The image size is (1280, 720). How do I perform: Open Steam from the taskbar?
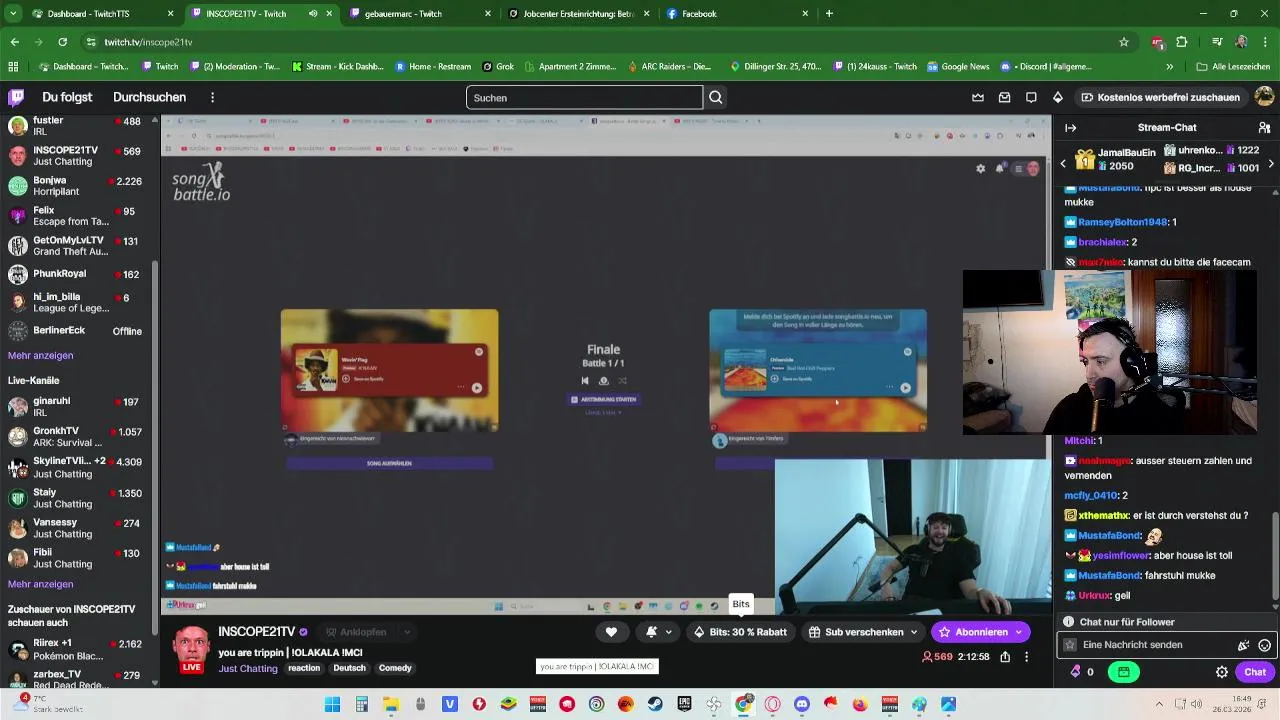pyautogui.click(x=655, y=704)
